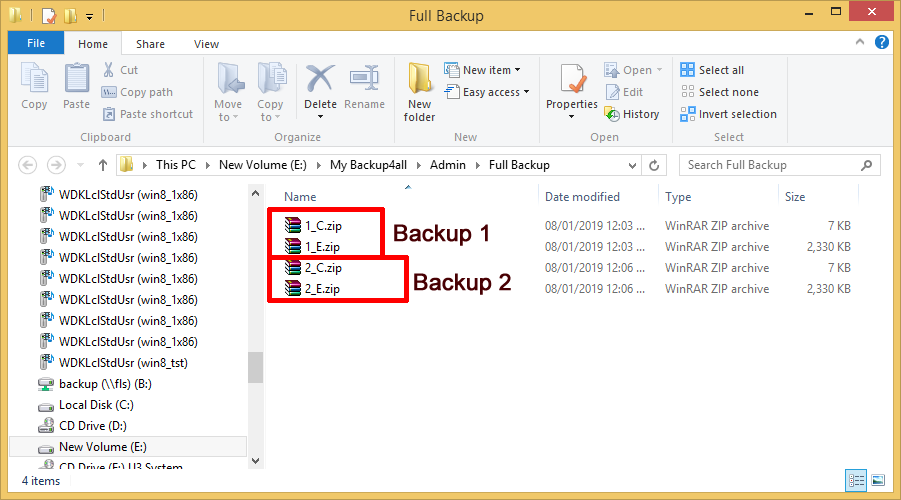Open file History
Image resolution: width=901 pixels, height=500 pixels.
pos(632,114)
